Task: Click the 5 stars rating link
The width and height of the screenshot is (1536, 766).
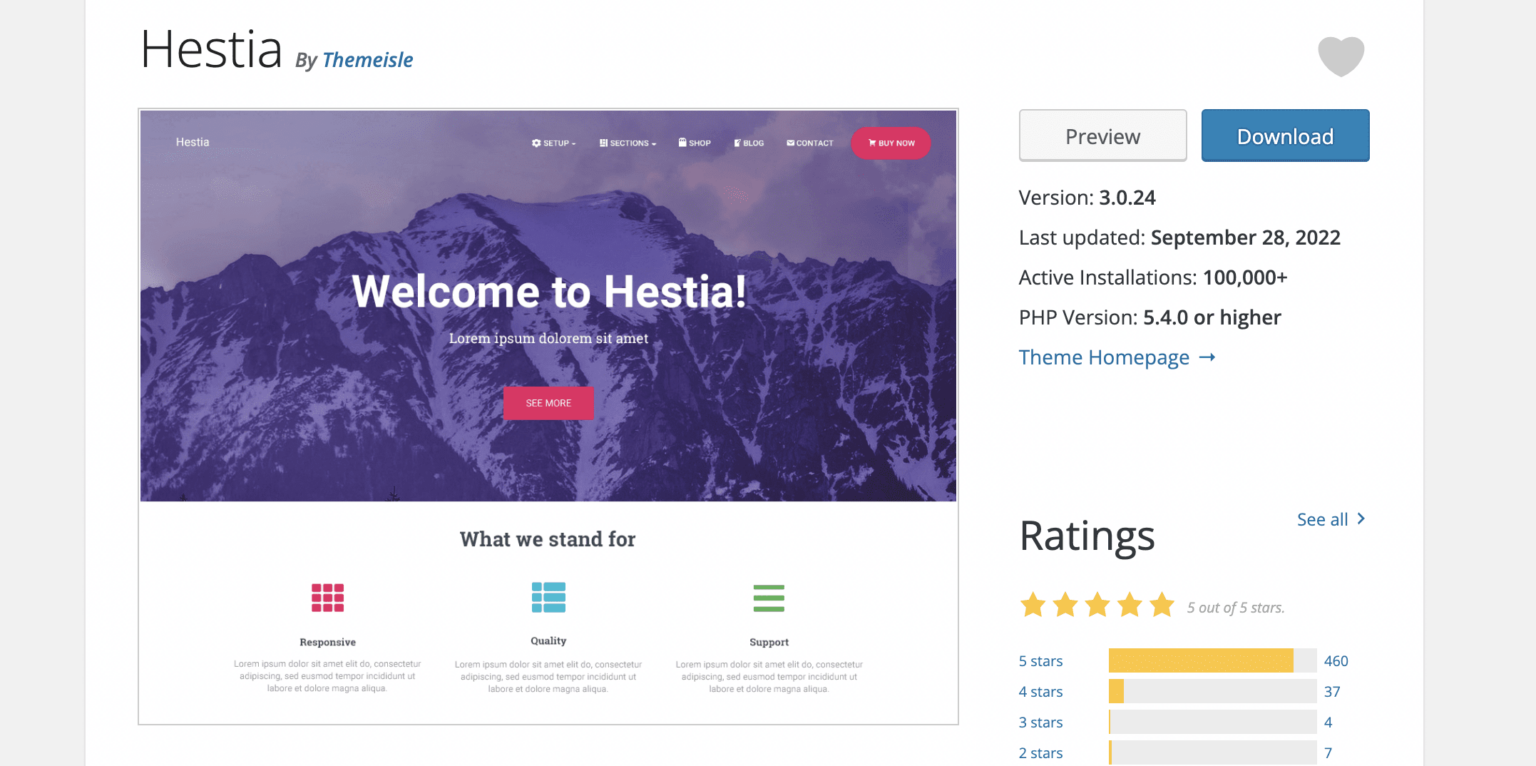Action: [x=1041, y=661]
